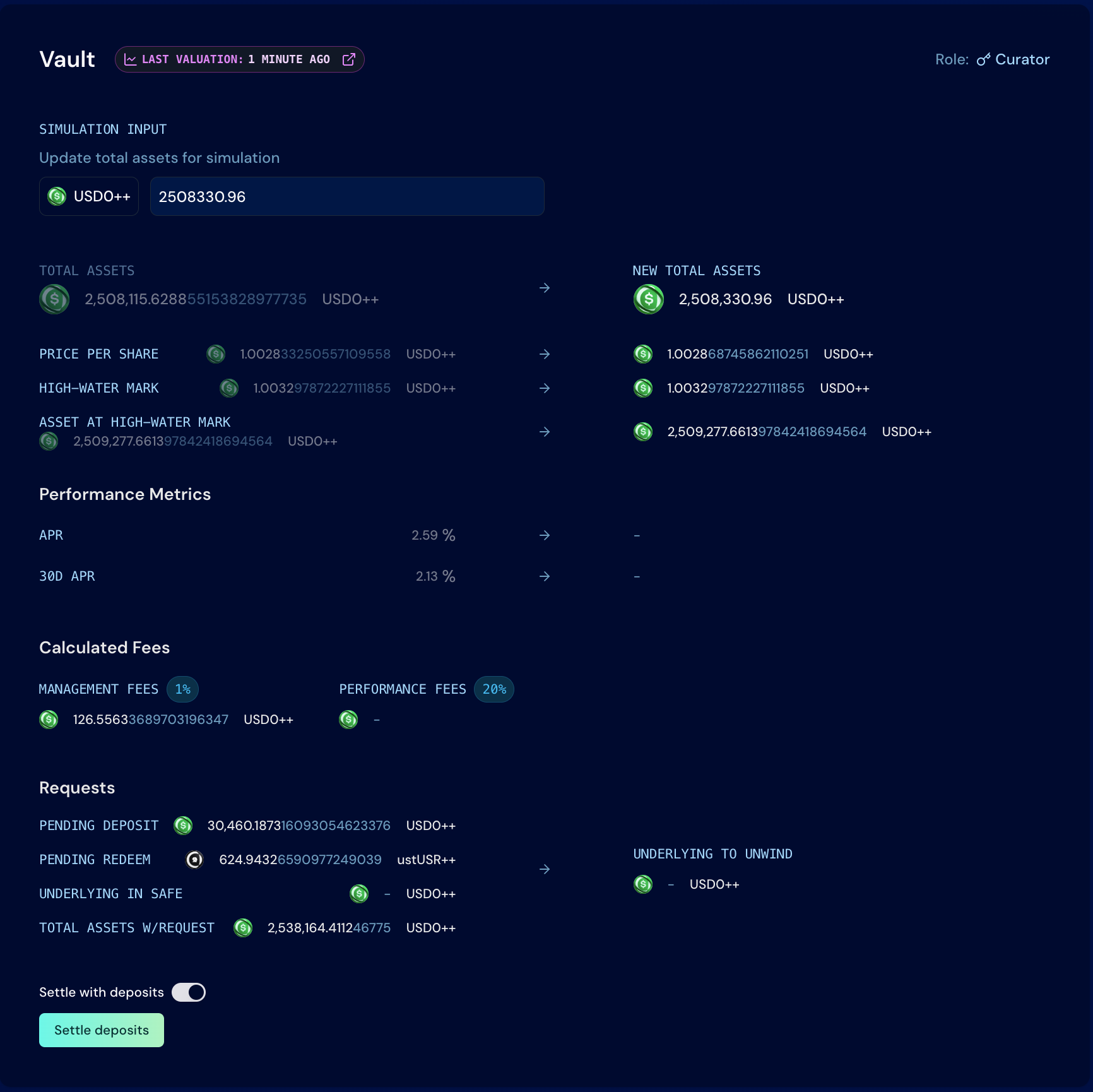Click the Settle deposits button
This screenshot has width=1093, height=1092.
102,1030
